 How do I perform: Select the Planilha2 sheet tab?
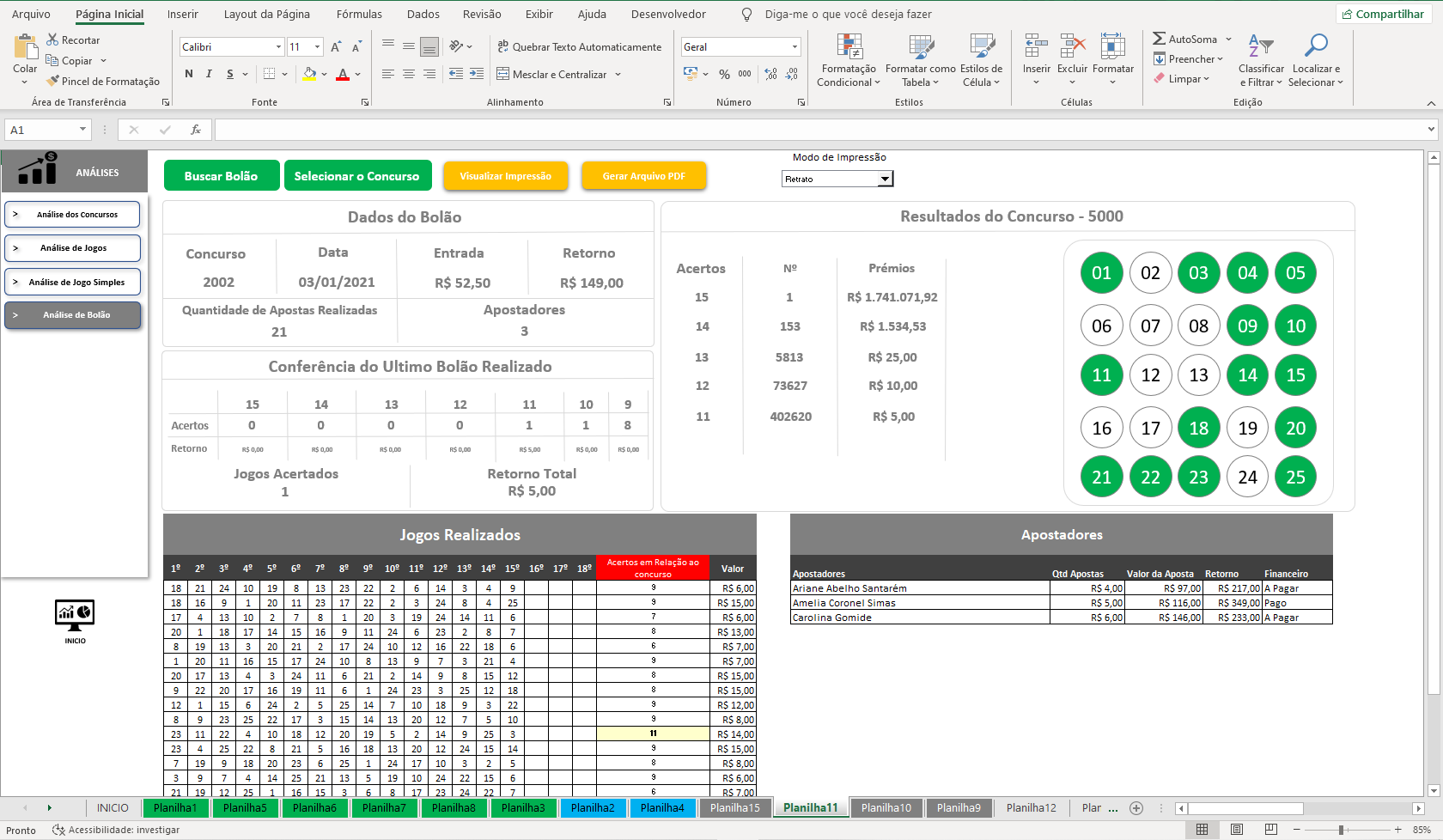593,807
